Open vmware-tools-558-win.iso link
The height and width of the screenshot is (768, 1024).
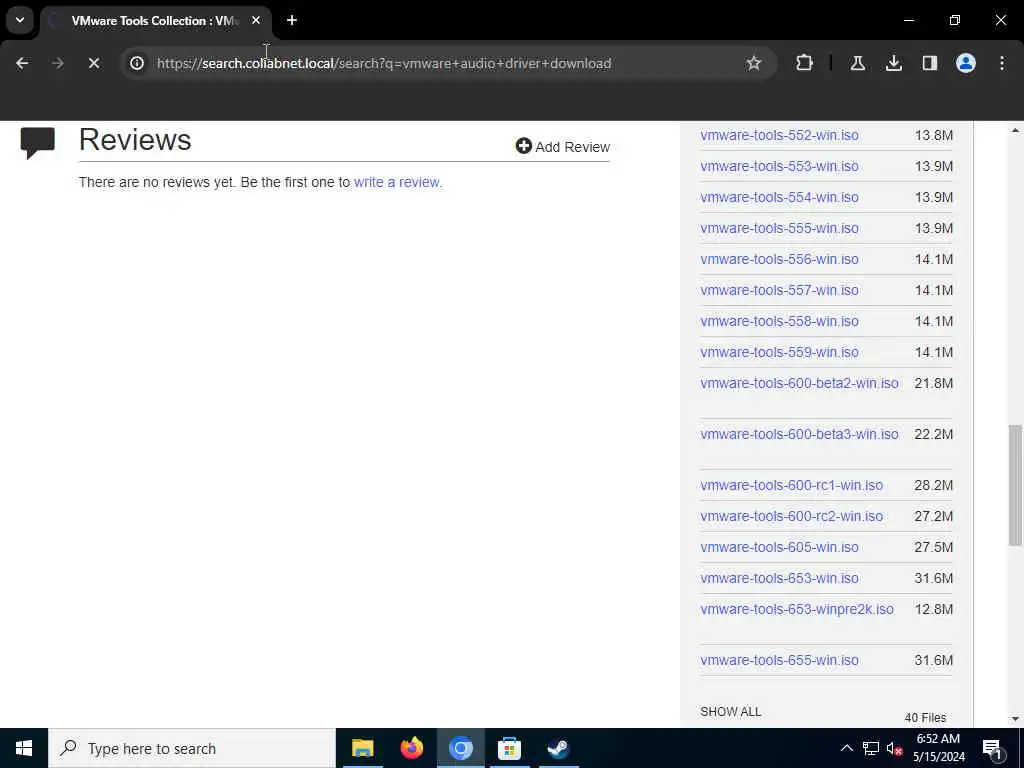[779, 321]
